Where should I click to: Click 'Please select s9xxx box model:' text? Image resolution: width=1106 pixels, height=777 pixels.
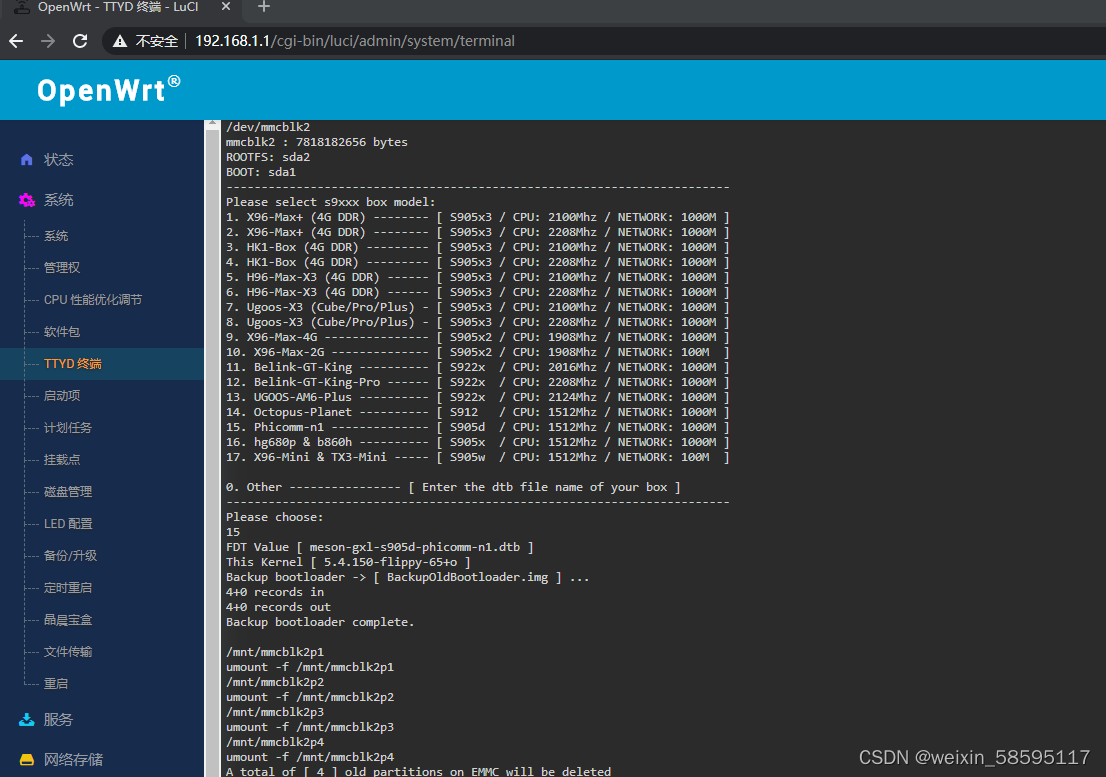tap(331, 202)
